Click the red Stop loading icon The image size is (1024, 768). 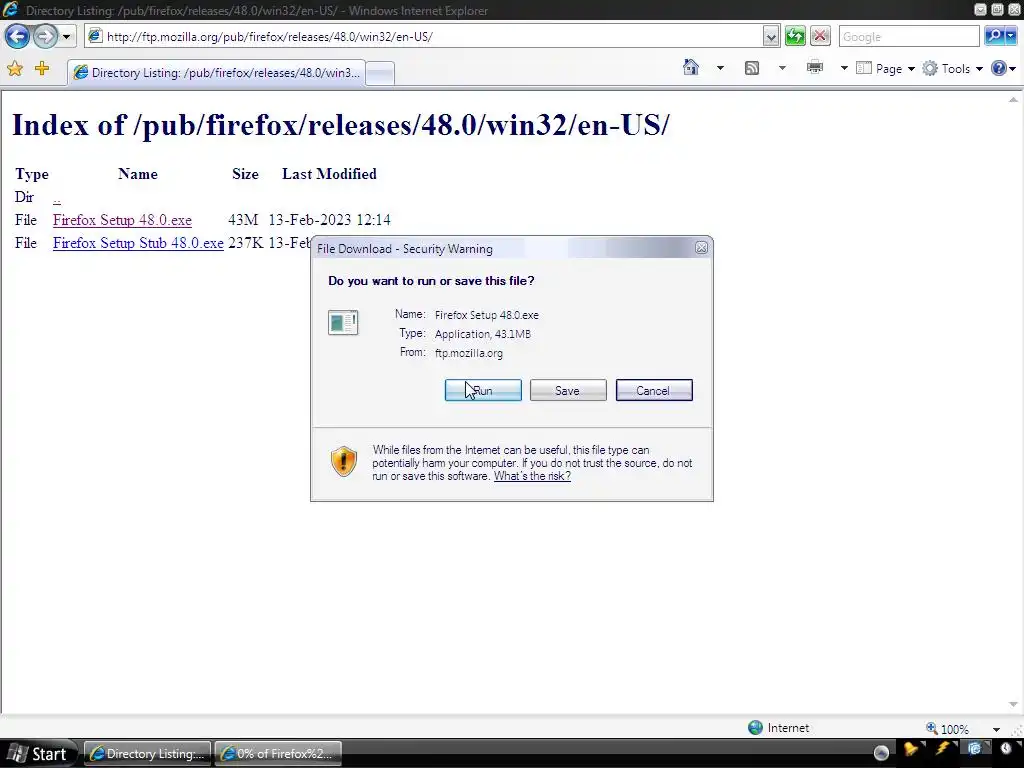tap(820, 37)
